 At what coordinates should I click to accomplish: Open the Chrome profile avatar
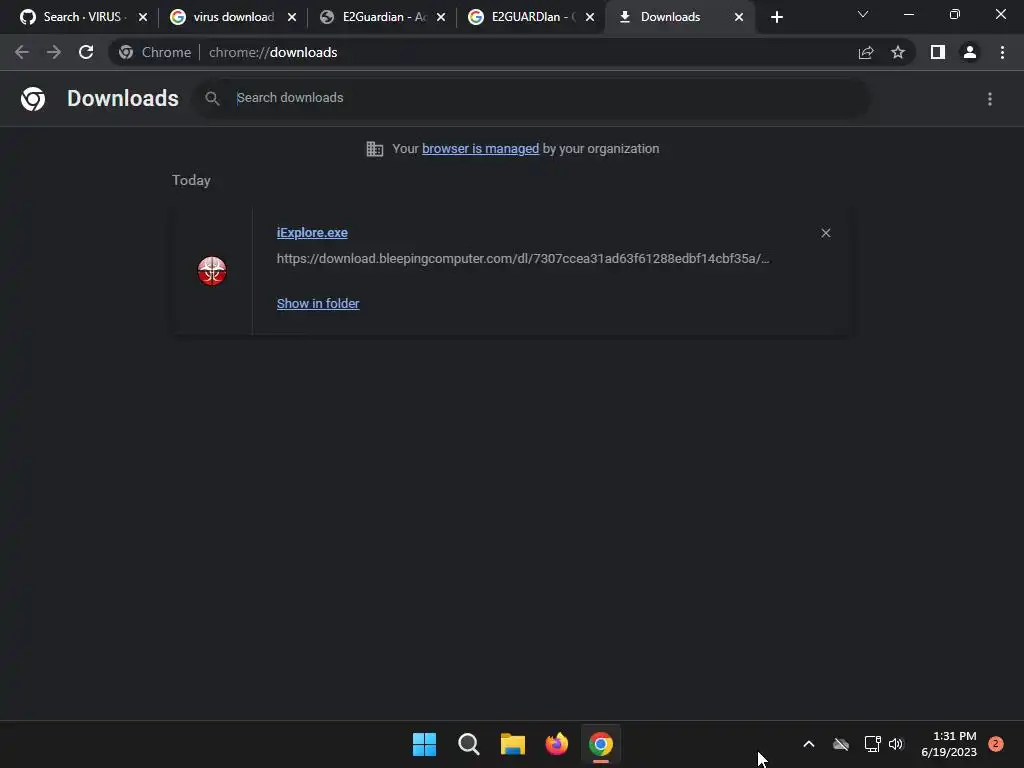pos(970,52)
